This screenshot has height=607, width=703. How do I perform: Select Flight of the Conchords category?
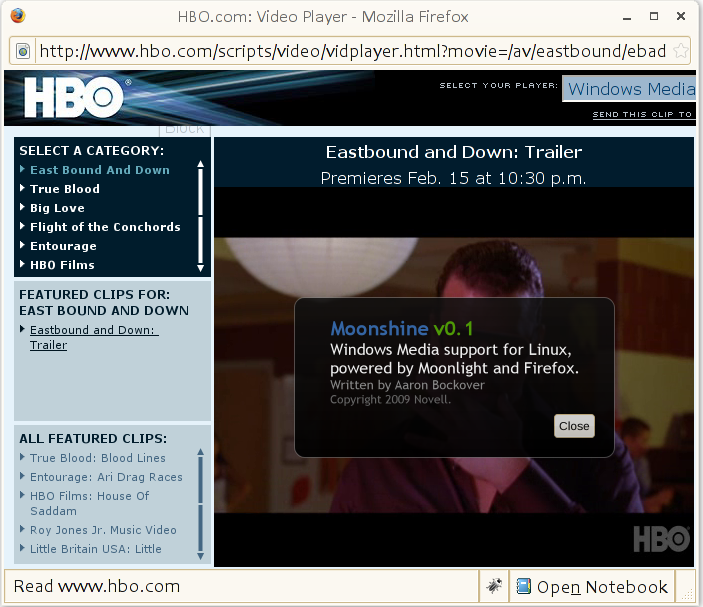point(105,227)
